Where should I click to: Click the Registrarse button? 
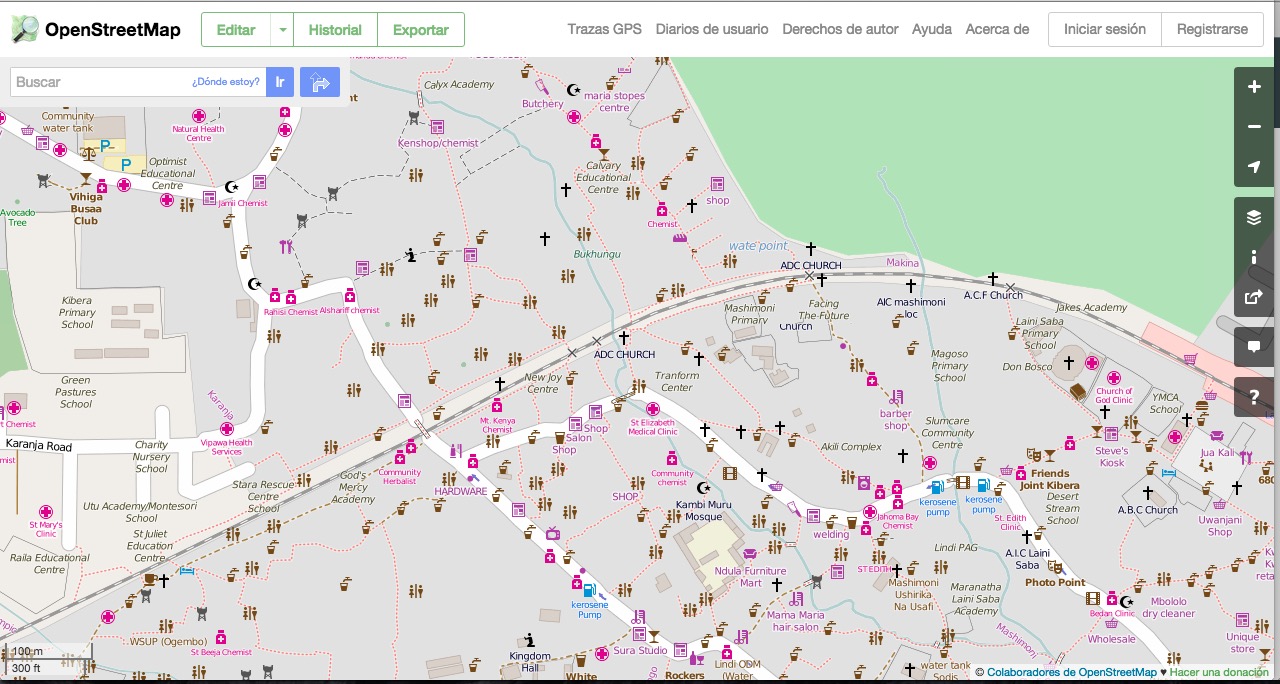[x=1212, y=30]
